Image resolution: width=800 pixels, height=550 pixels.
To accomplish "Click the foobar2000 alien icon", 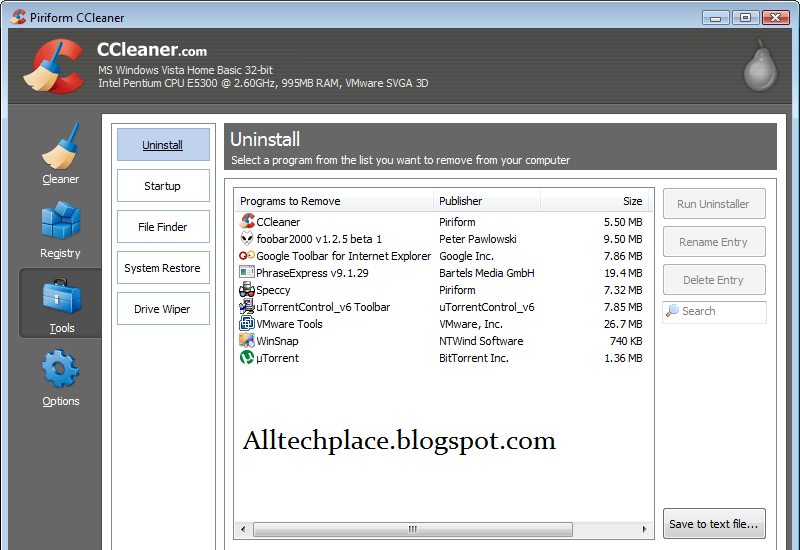I will click(x=247, y=238).
